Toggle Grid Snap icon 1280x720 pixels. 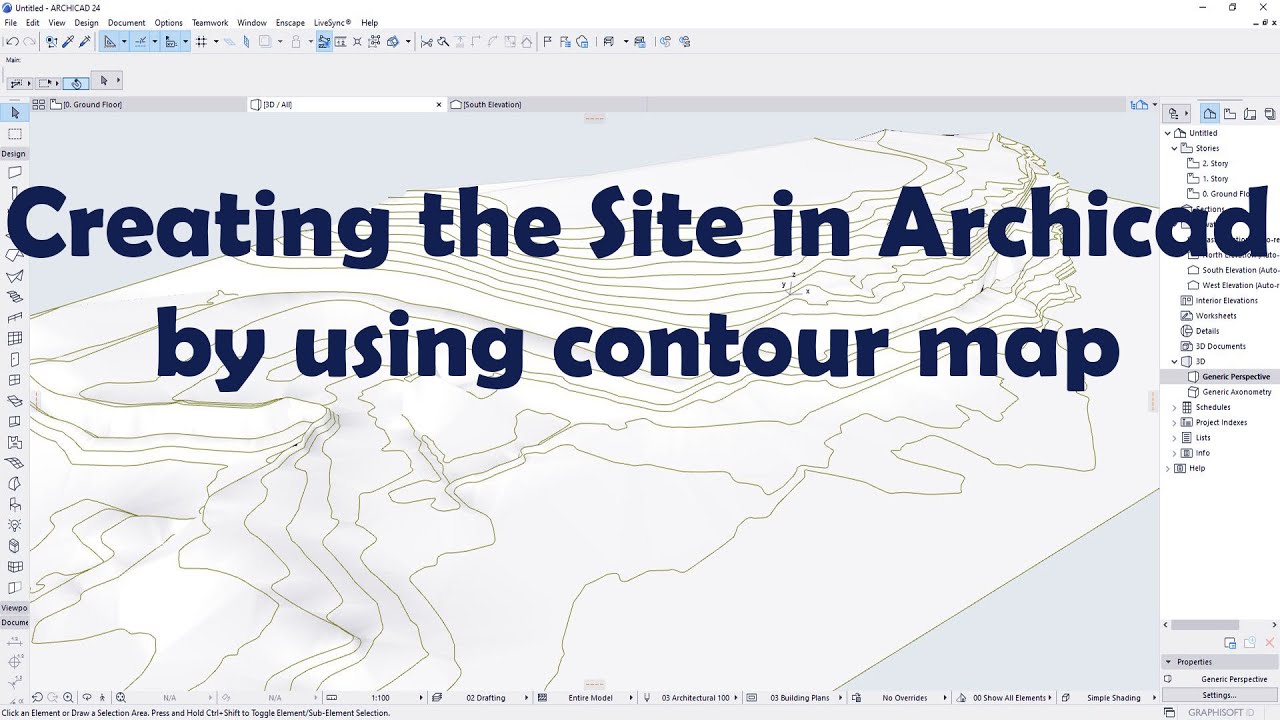201,42
